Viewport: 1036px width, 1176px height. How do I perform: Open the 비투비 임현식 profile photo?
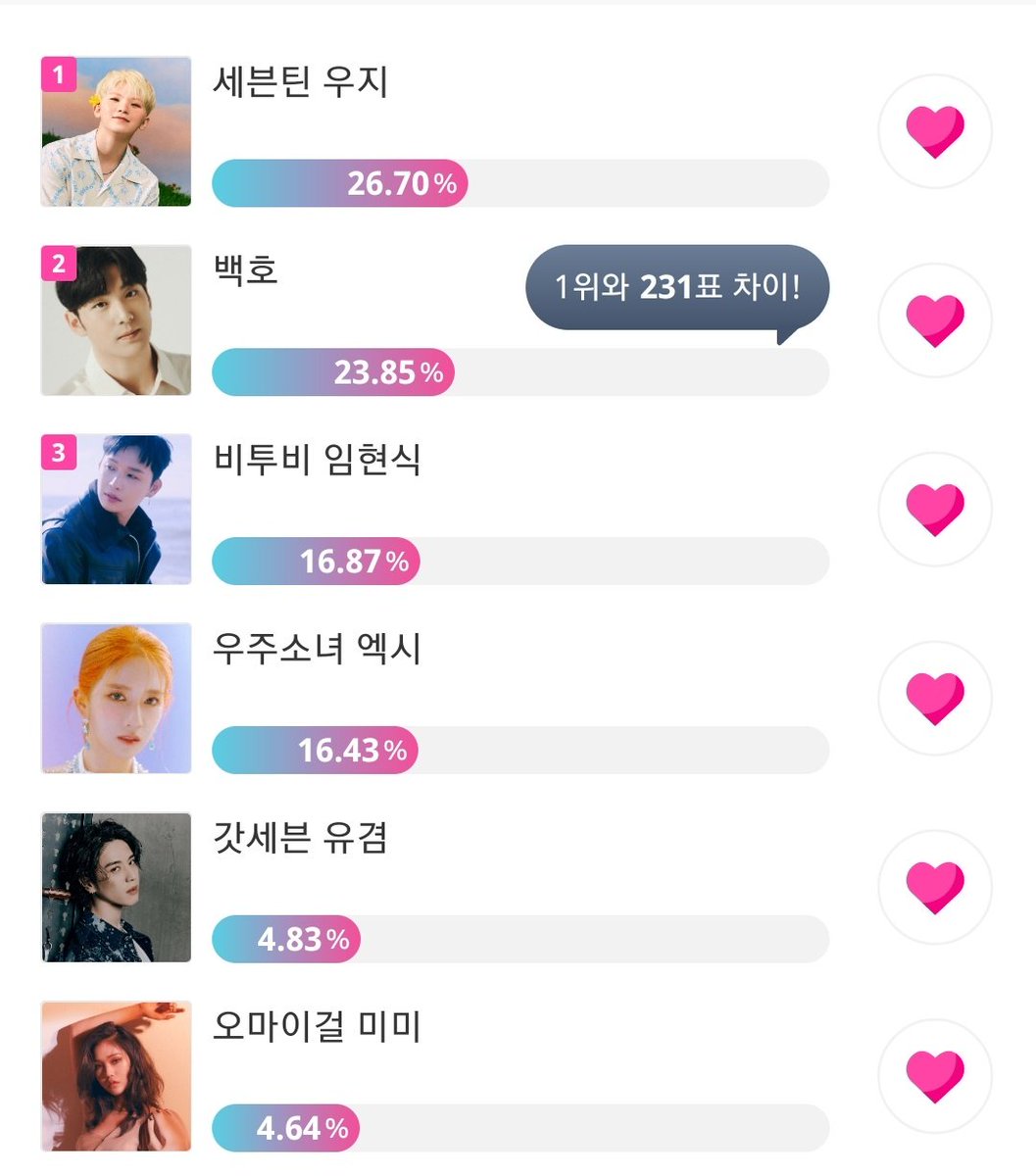[x=116, y=510]
